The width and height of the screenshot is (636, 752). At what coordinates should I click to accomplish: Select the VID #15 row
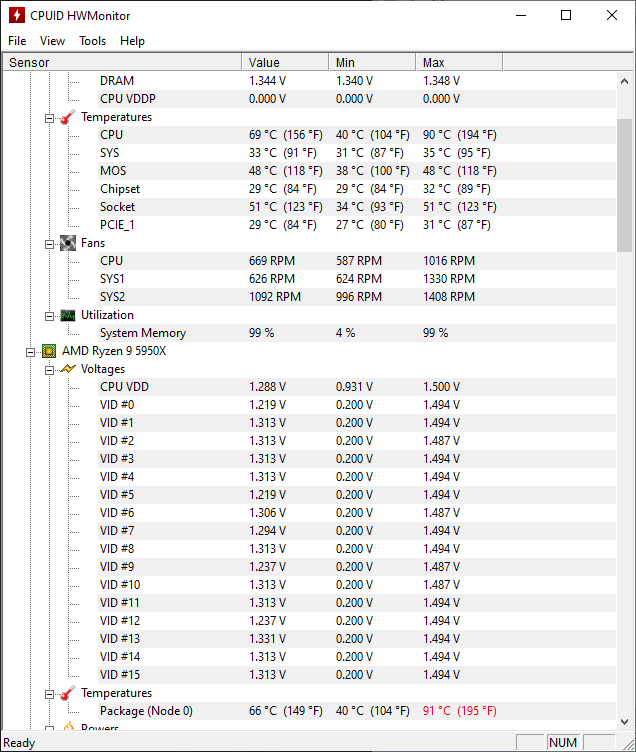coord(357,674)
